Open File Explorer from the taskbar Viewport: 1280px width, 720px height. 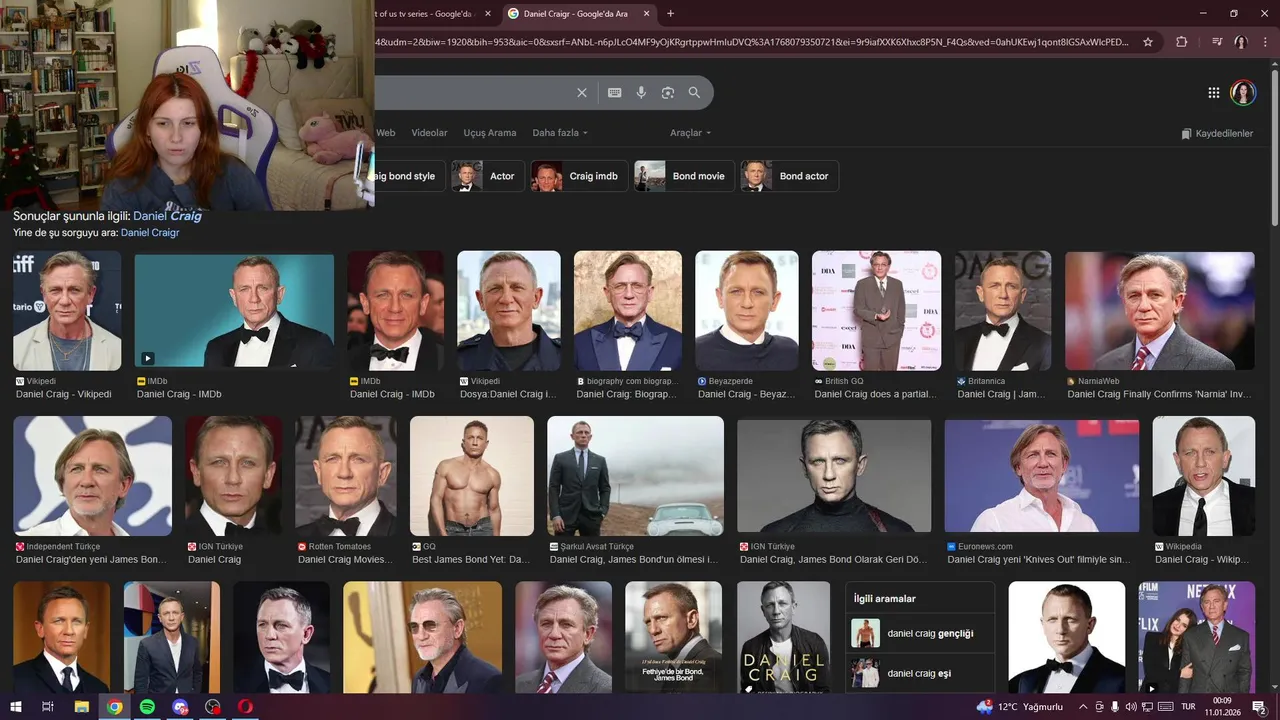pos(82,707)
